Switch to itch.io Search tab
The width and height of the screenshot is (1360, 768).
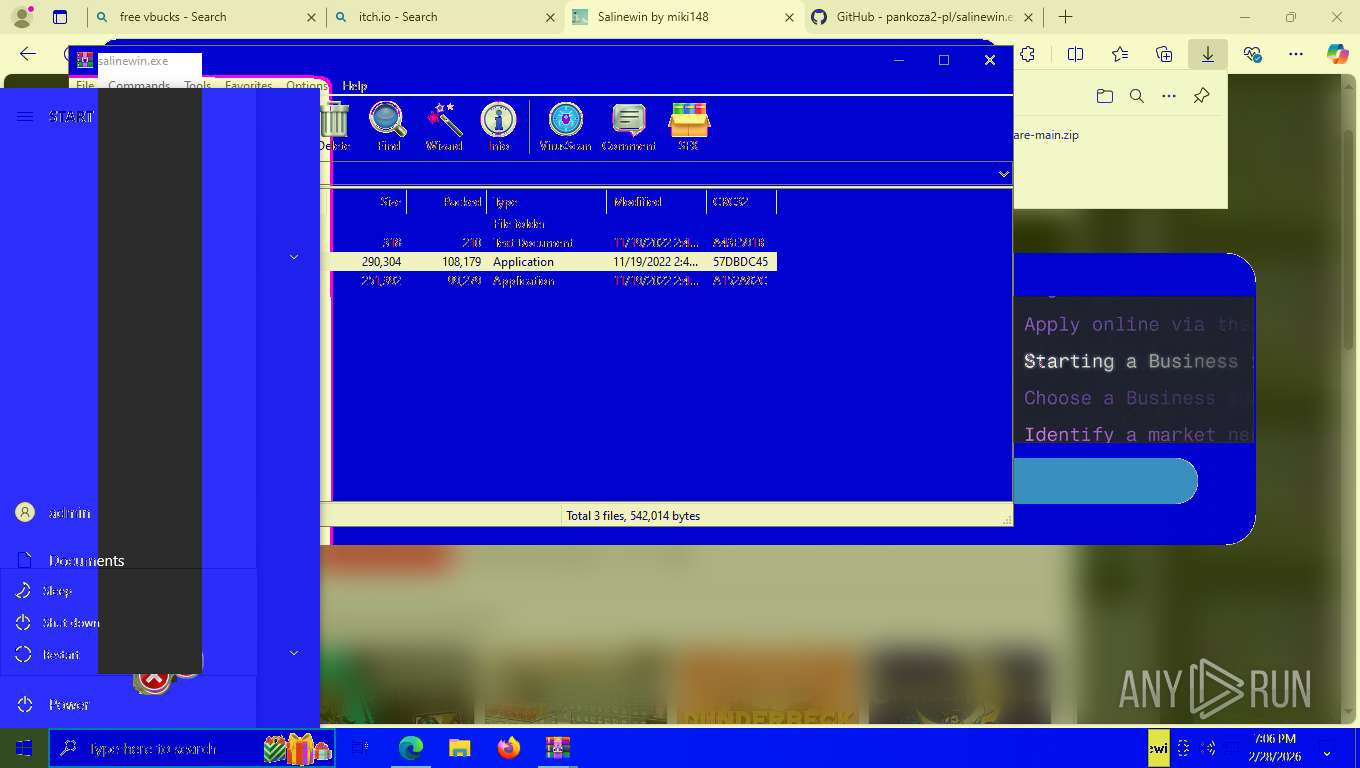pos(445,17)
